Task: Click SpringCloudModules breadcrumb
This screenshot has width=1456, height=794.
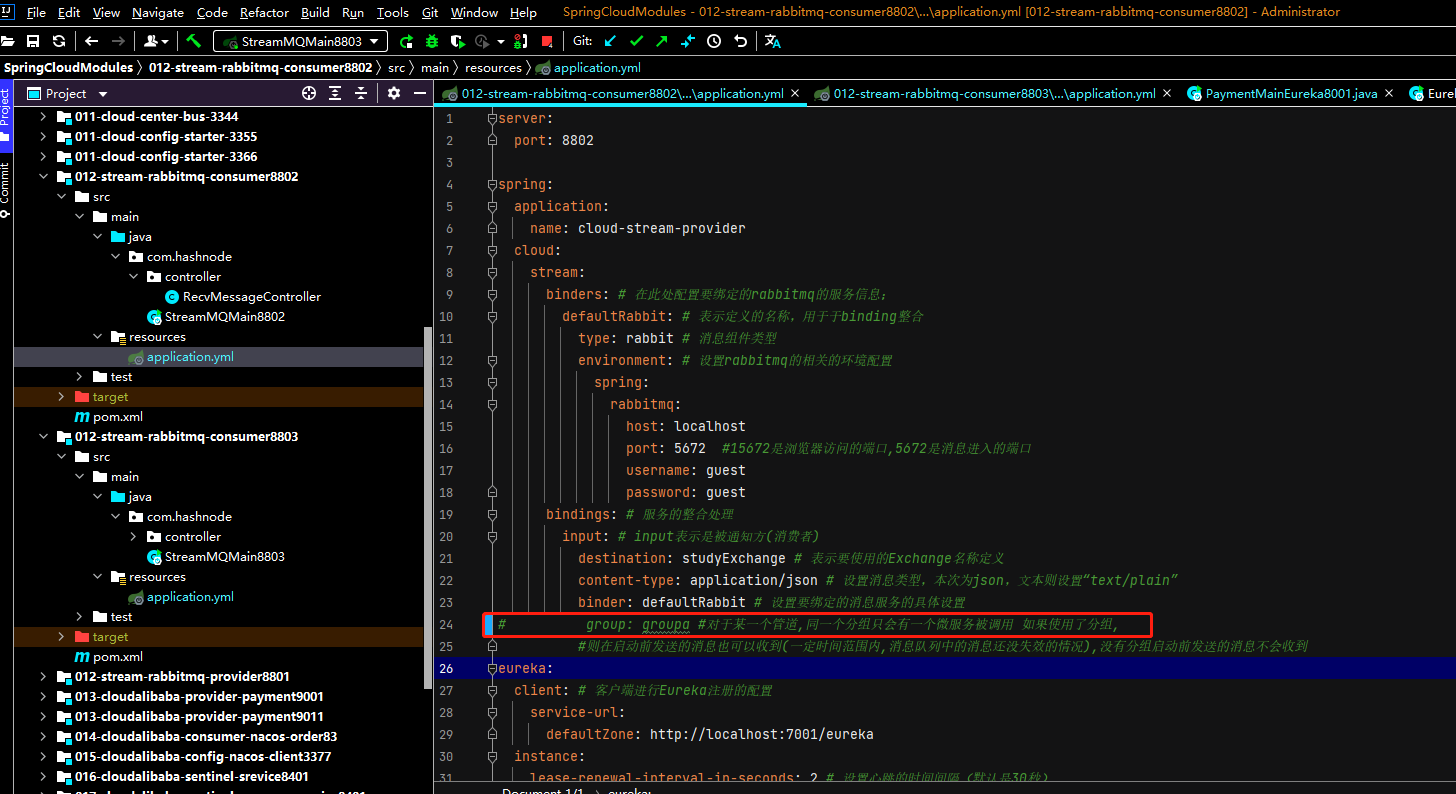Action: tap(68, 67)
